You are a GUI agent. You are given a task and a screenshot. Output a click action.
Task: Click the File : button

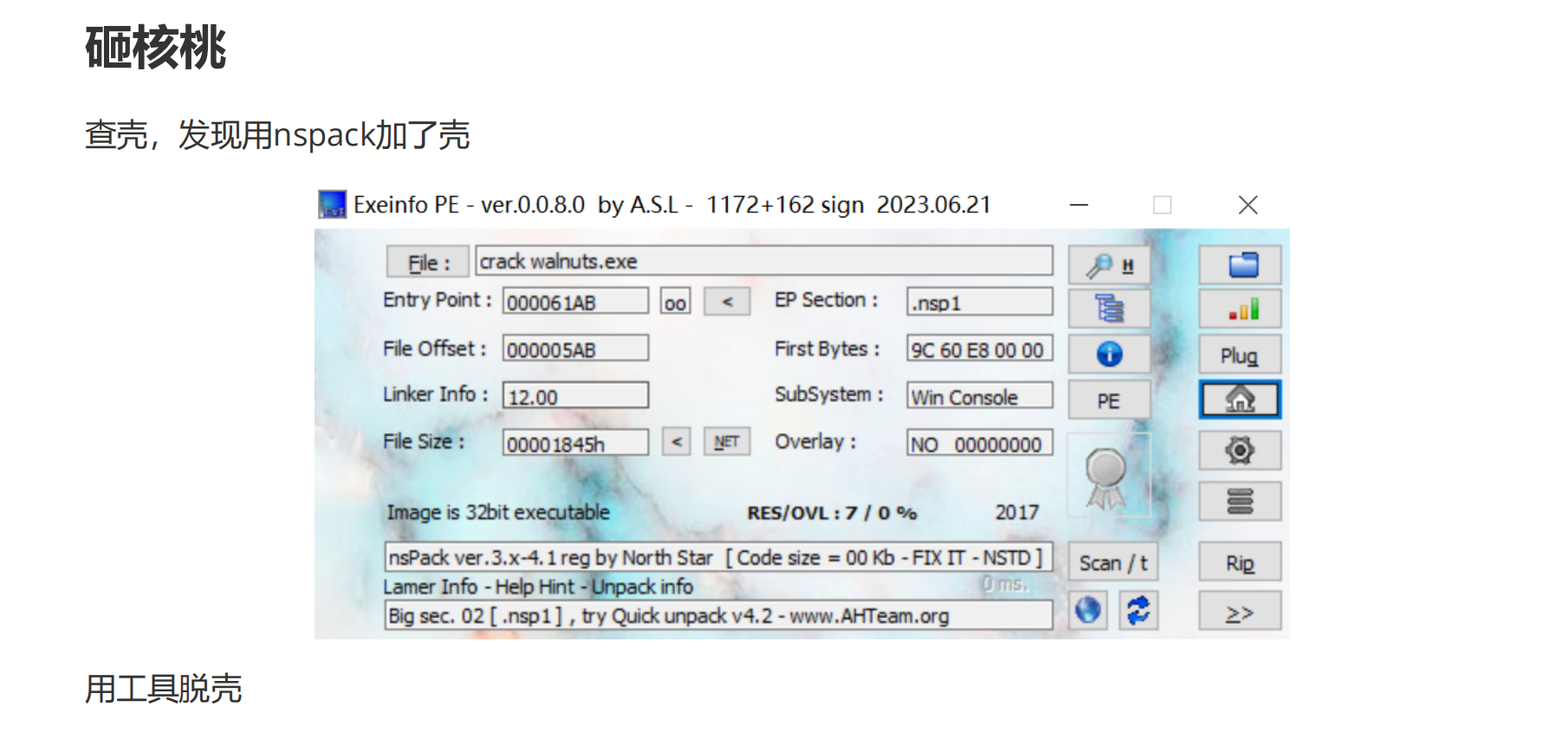(428, 263)
